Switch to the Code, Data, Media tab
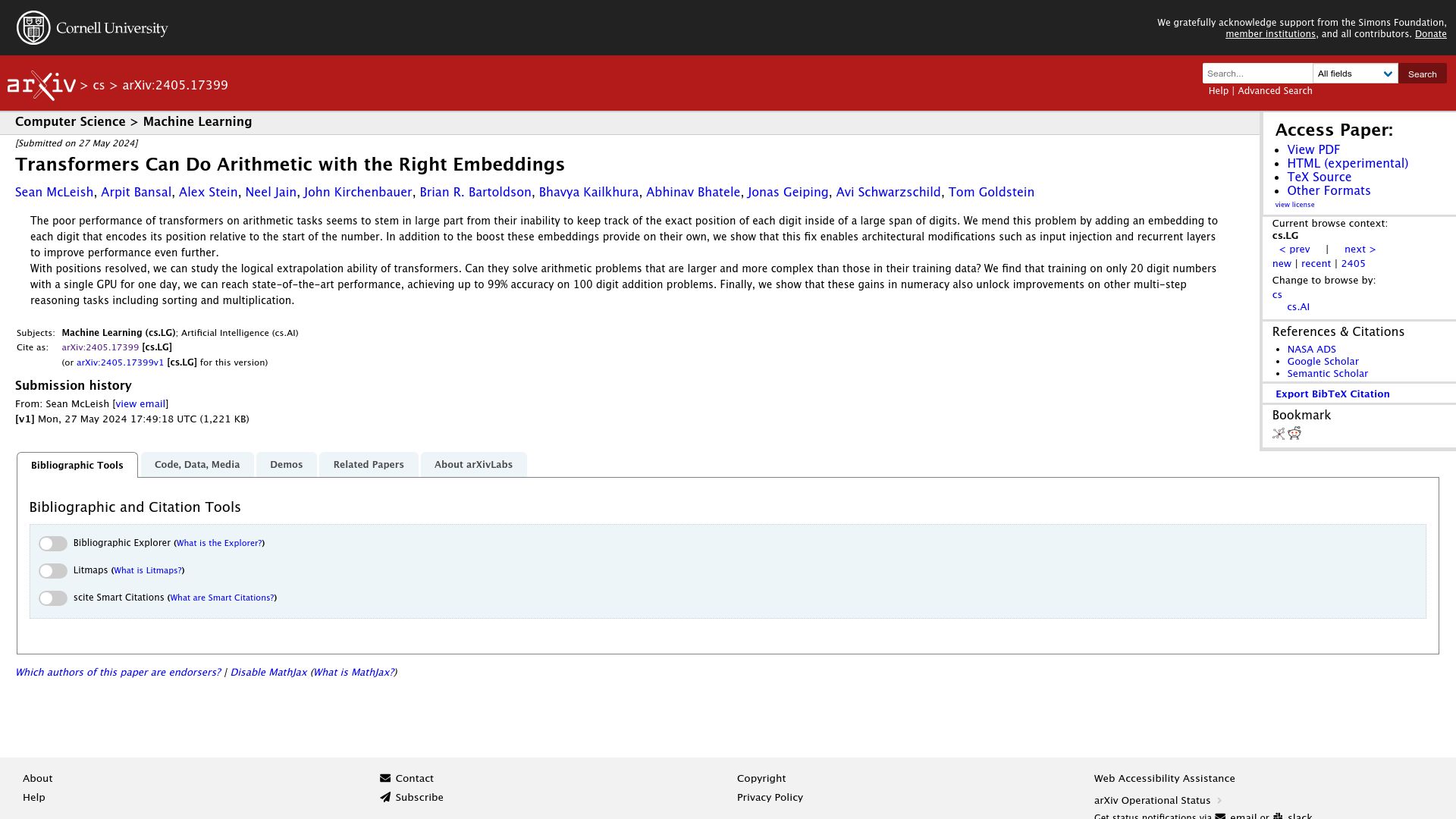The image size is (1456, 819). tap(197, 464)
